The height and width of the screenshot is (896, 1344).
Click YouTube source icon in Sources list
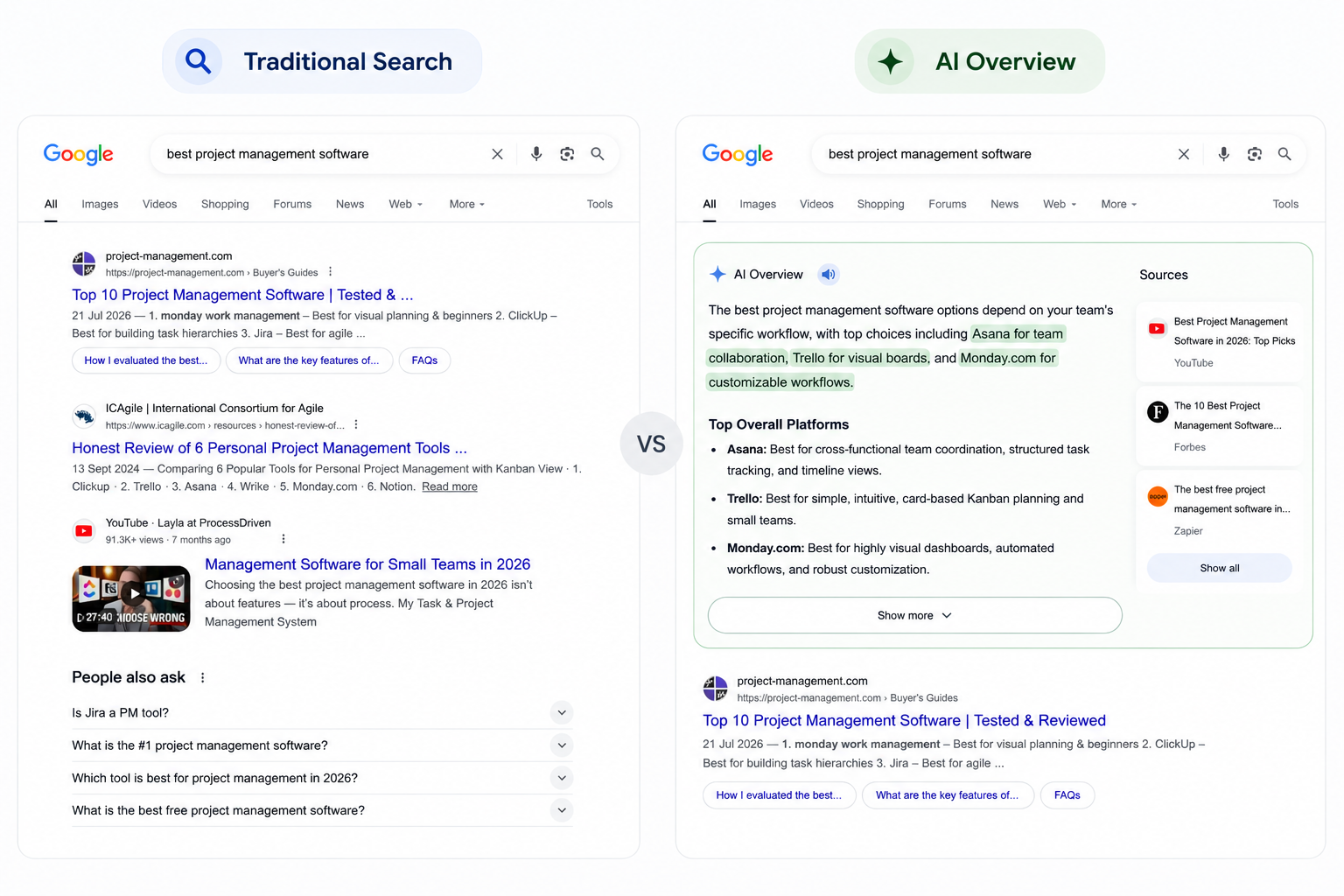click(1157, 329)
